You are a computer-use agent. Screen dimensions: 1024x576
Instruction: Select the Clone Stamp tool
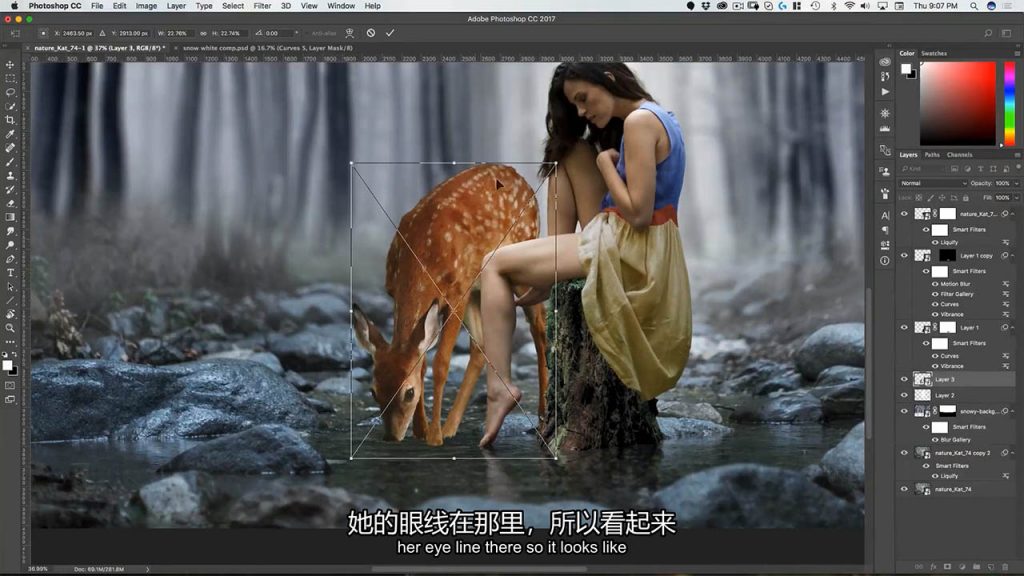click(10, 176)
